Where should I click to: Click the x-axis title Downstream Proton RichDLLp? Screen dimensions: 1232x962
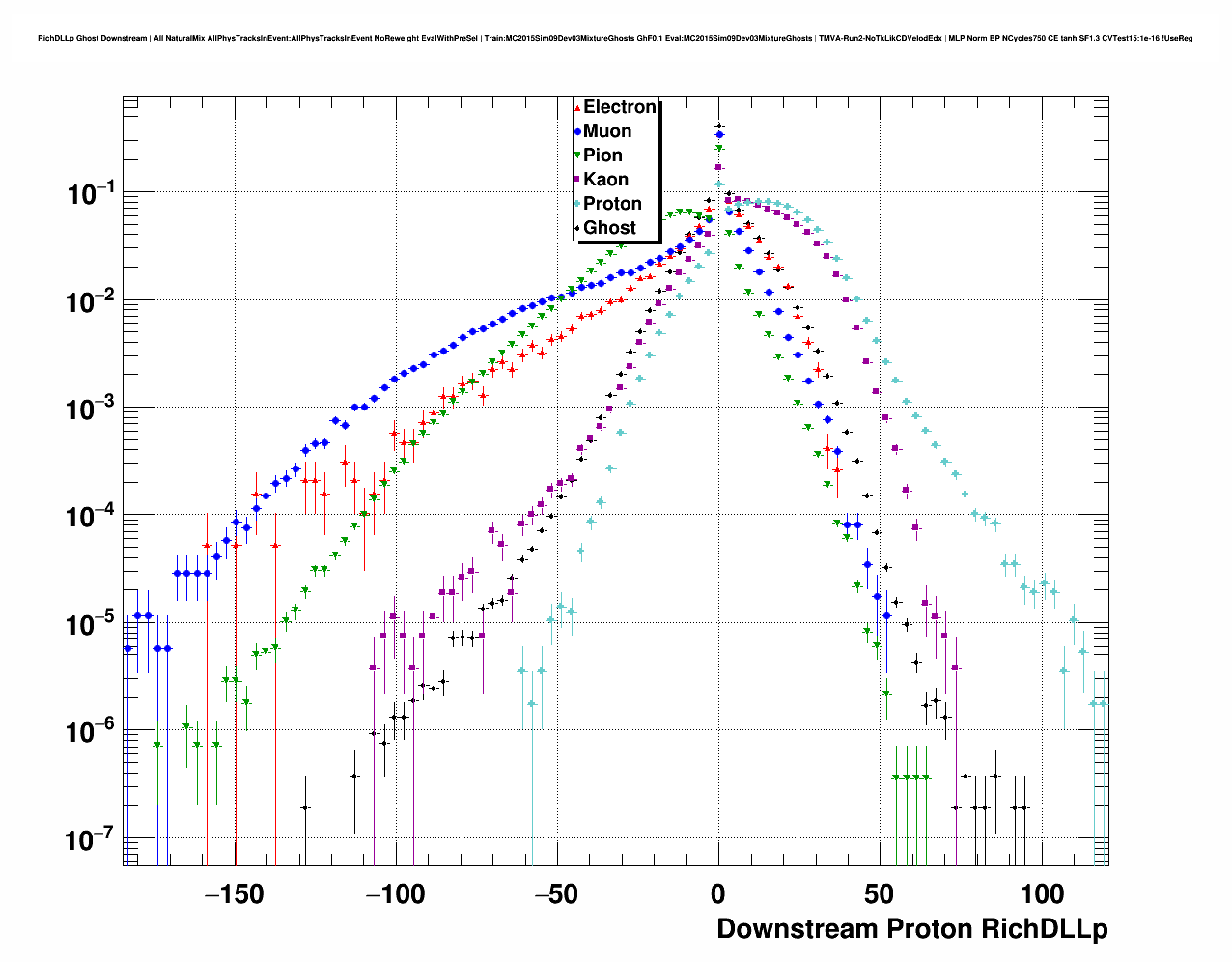[911, 929]
